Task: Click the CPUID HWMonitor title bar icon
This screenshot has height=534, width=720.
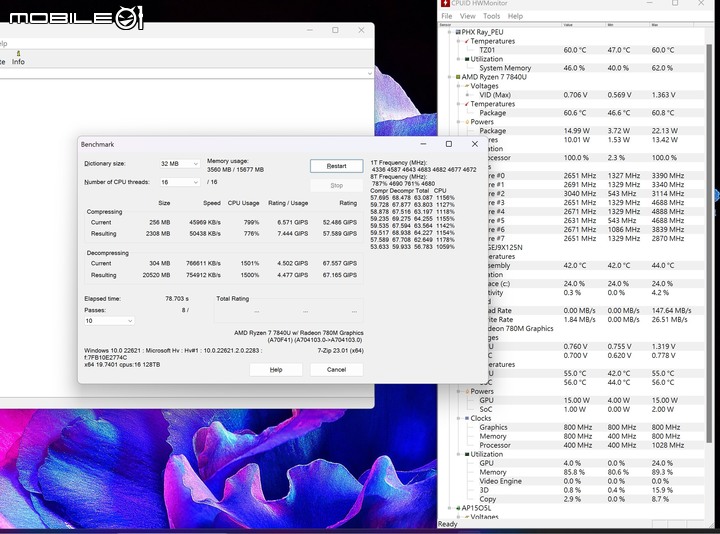Action: tap(444, 3)
